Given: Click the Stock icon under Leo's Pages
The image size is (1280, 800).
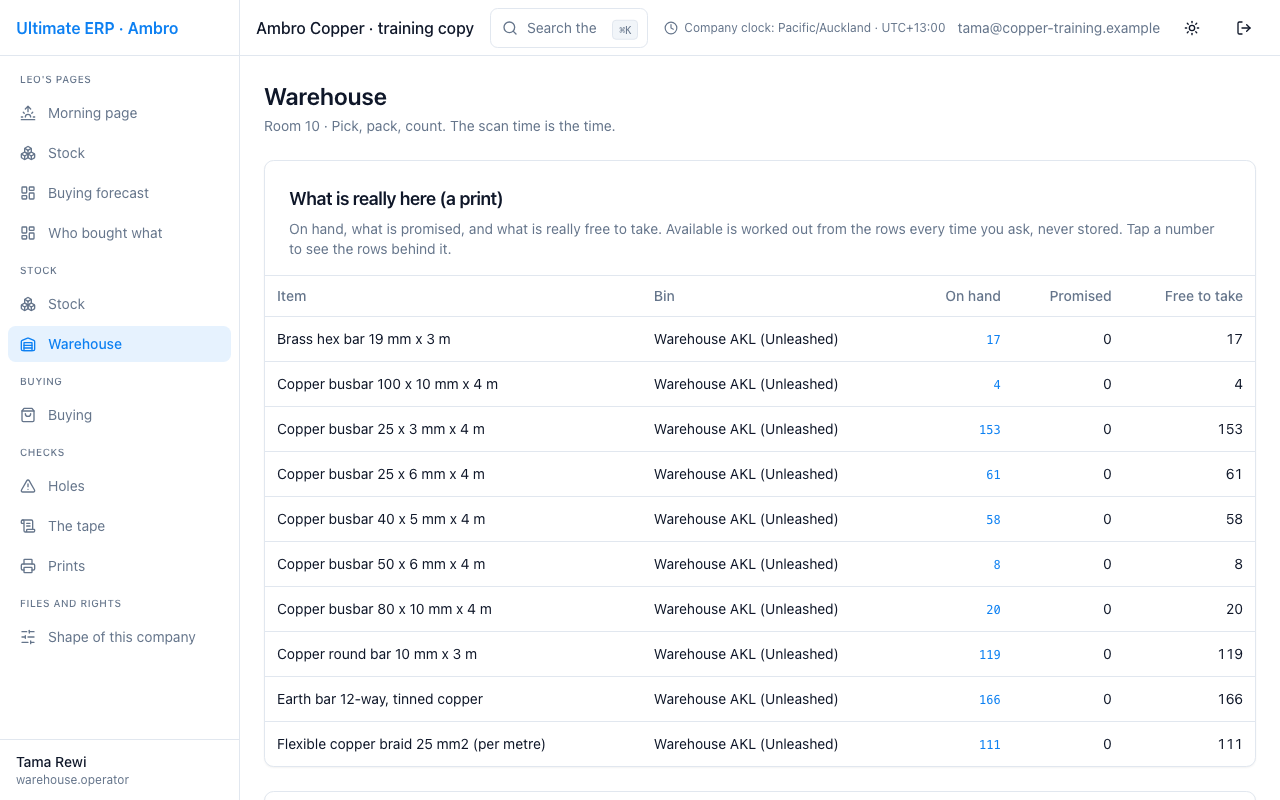Looking at the screenshot, I should tap(28, 153).
